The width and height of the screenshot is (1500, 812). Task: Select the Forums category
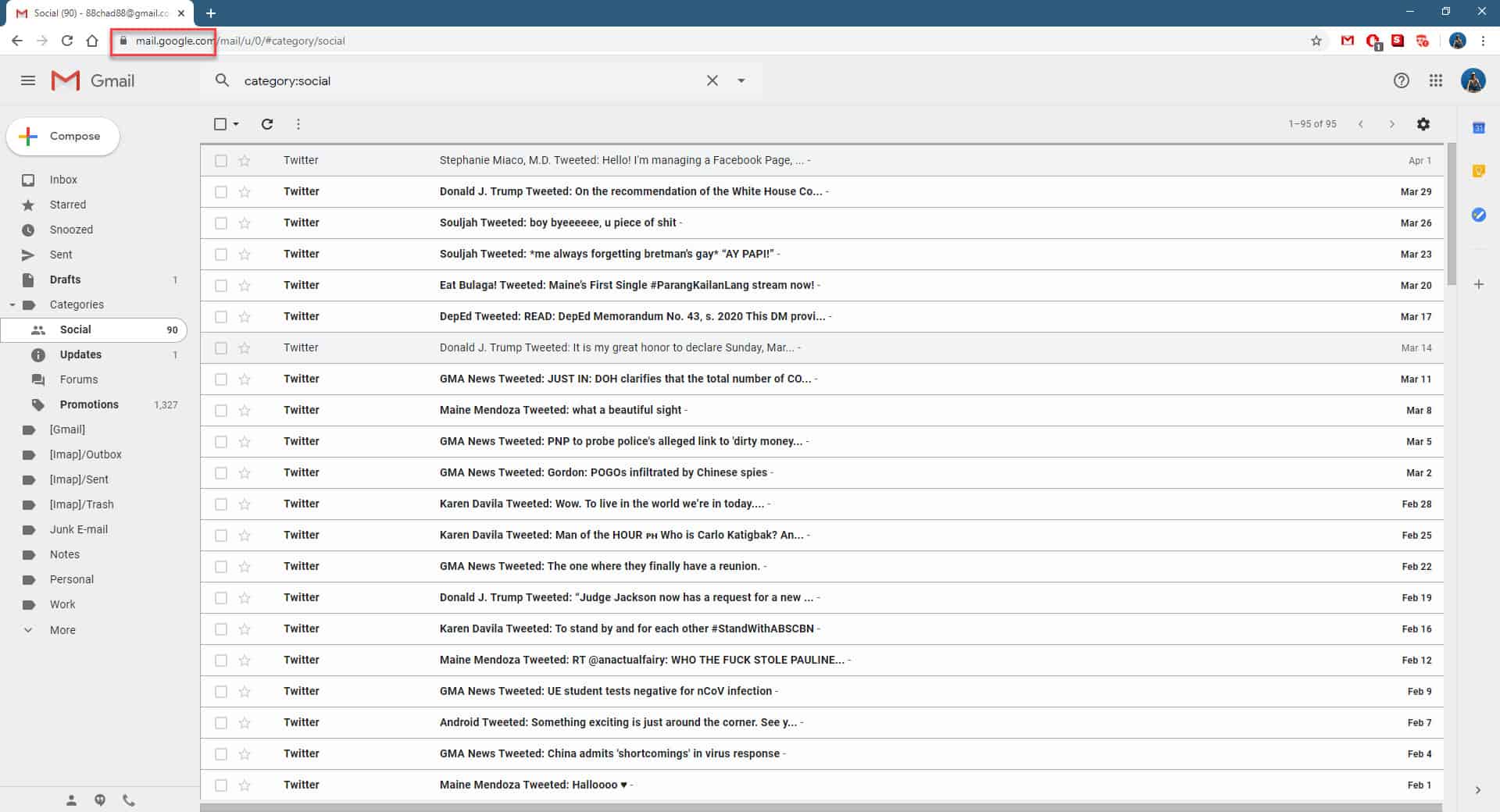[79, 379]
